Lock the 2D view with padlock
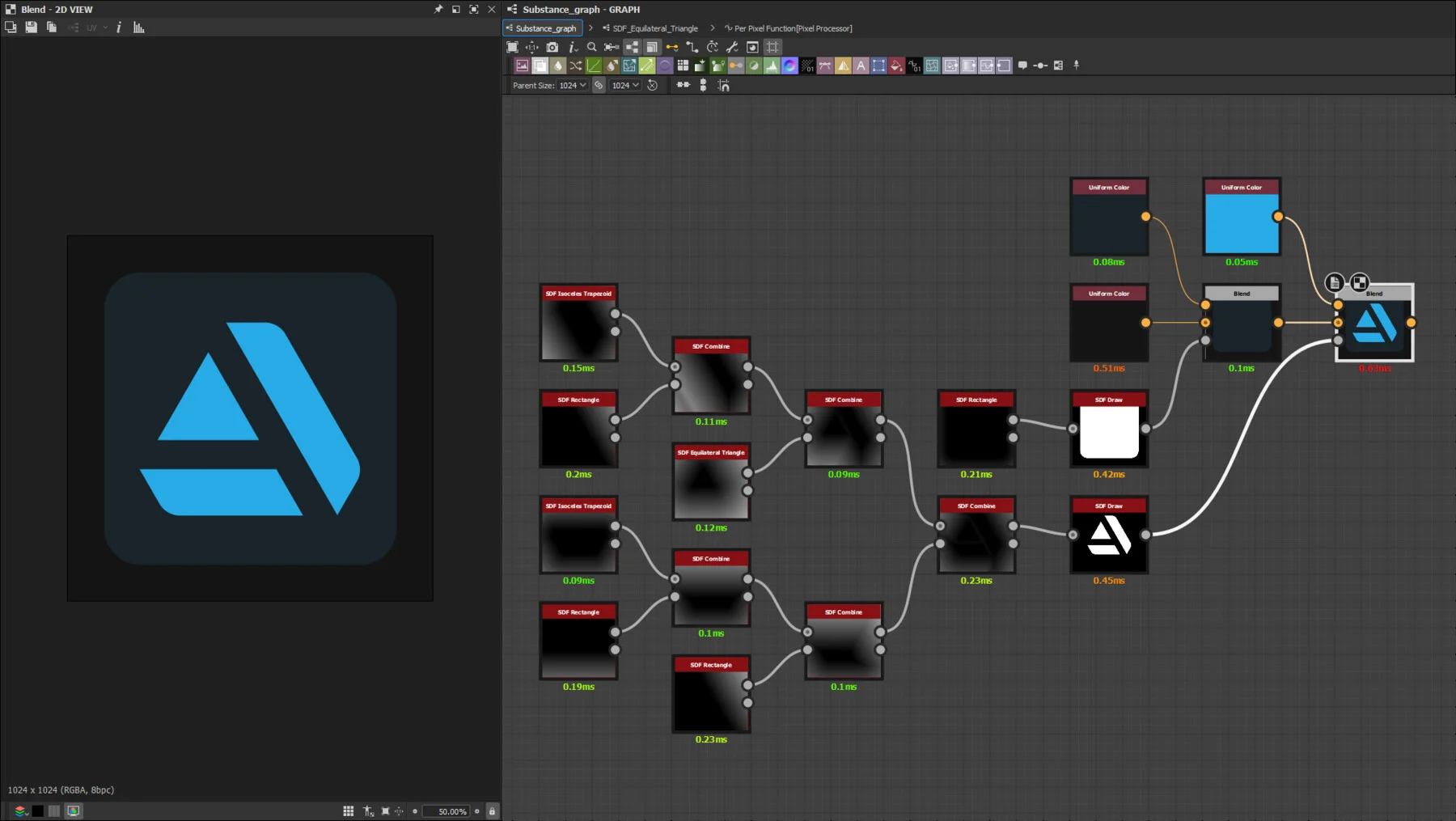Viewport: 1456px width, 821px height. click(x=492, y=811)
